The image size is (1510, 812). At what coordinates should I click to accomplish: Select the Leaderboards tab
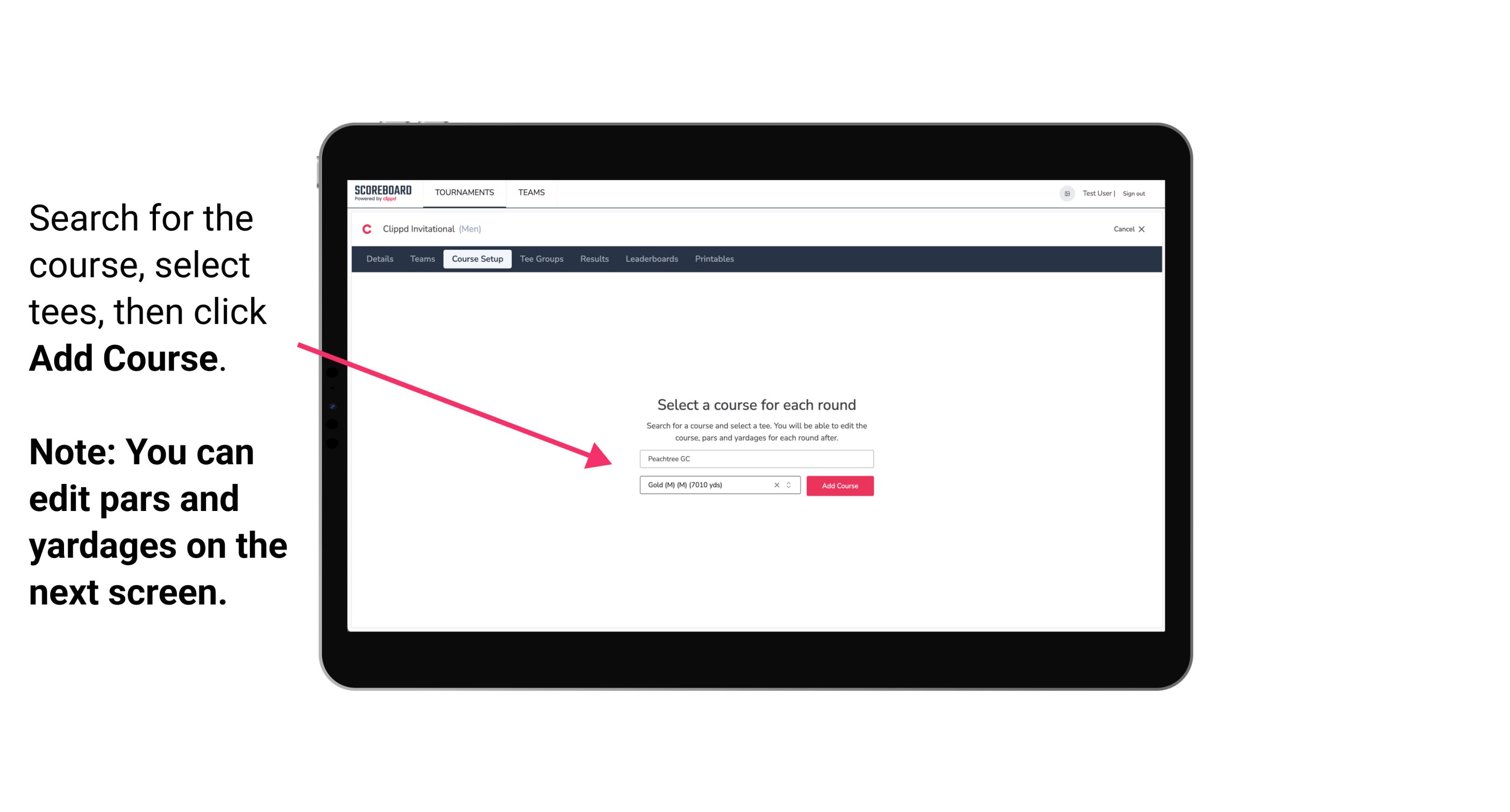(x=651, y=259)
